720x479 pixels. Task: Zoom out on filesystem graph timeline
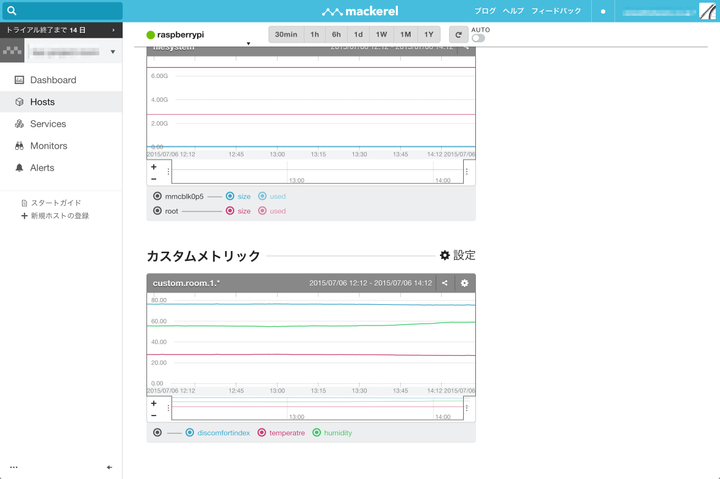pos(154,179)
